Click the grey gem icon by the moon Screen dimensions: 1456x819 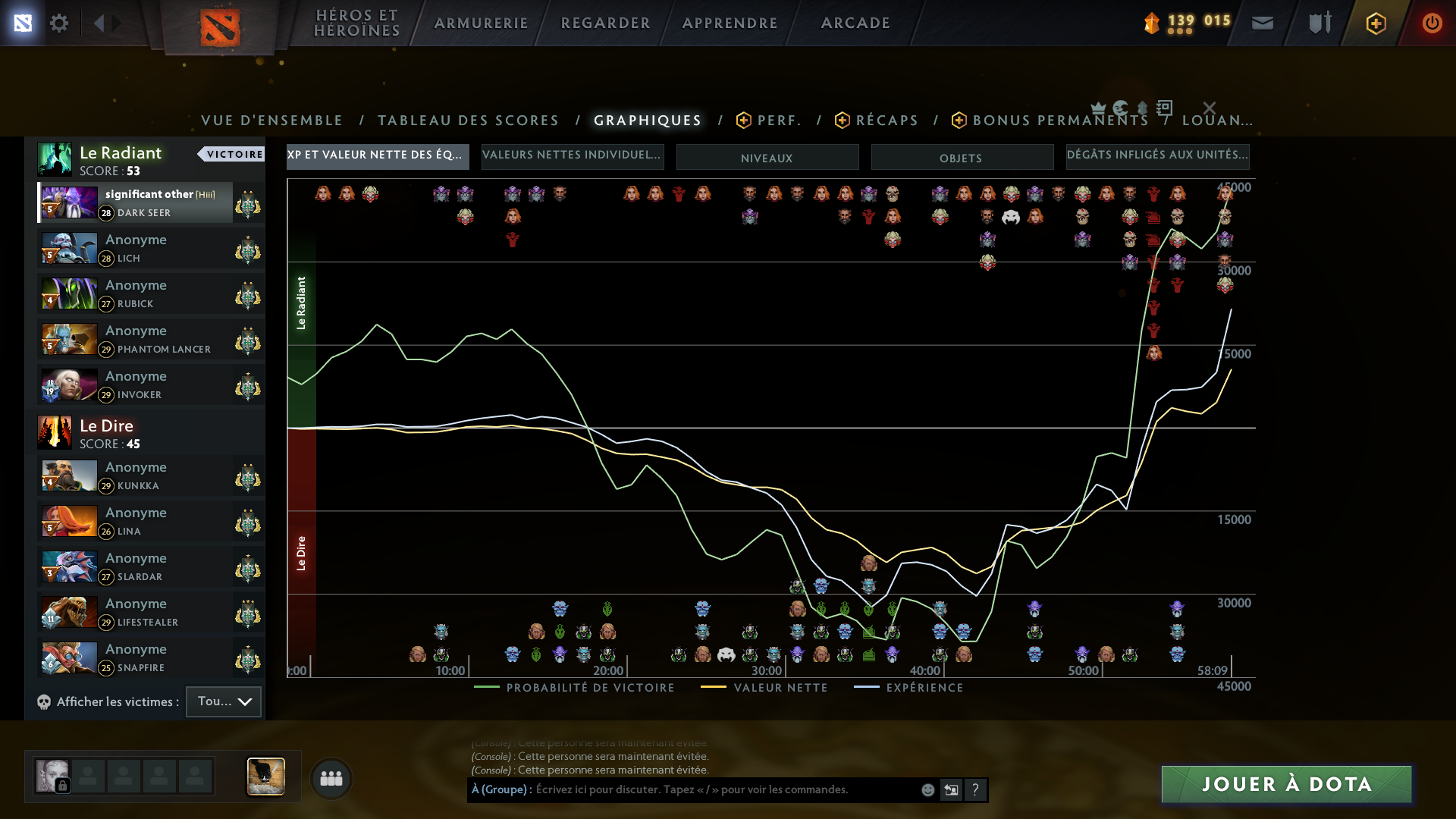pyautogui.click(x=1143, y=108)
